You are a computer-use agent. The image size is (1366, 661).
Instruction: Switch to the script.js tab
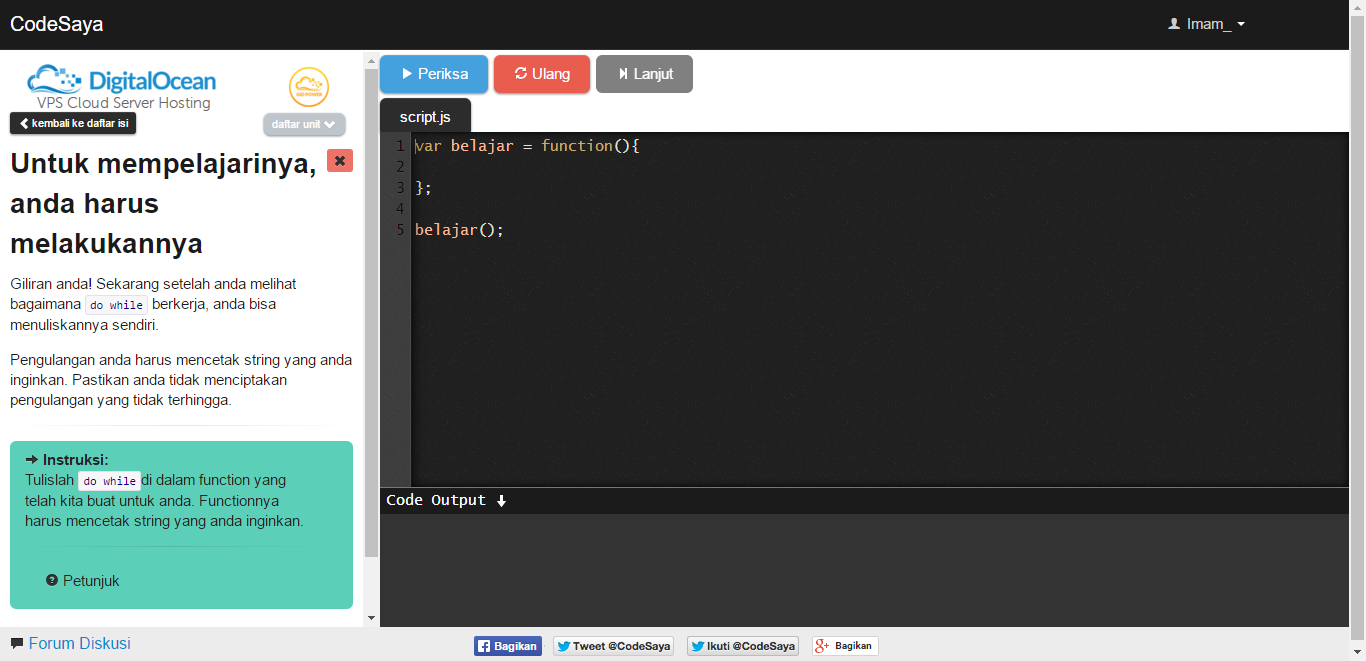tap(425, 115)
